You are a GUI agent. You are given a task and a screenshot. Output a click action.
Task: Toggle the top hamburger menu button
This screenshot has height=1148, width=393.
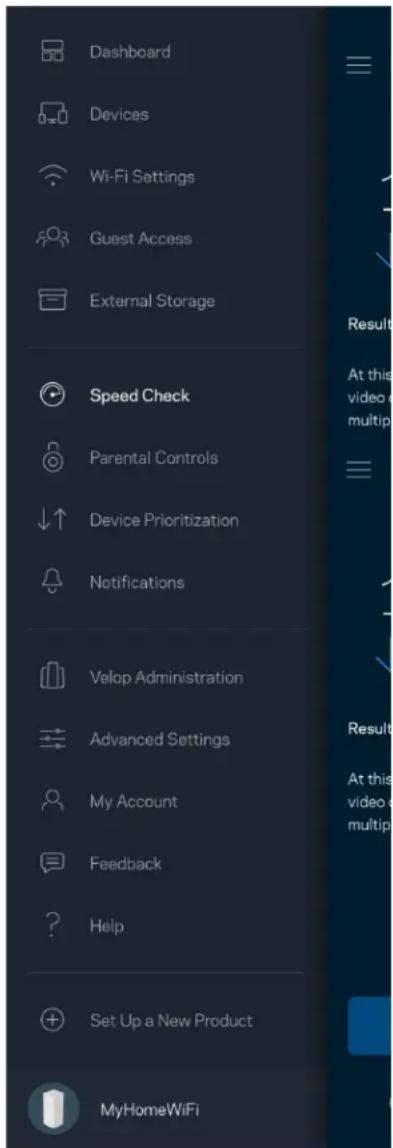(x=359, y=64)
